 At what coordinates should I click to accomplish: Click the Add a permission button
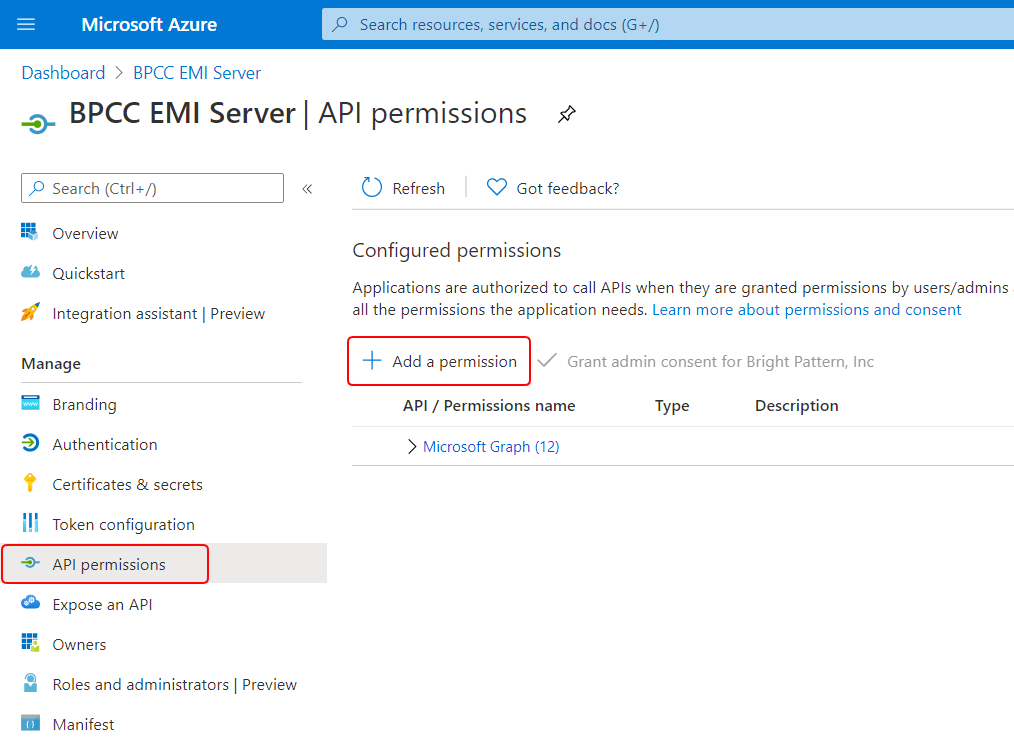click(x=439, y=361)
